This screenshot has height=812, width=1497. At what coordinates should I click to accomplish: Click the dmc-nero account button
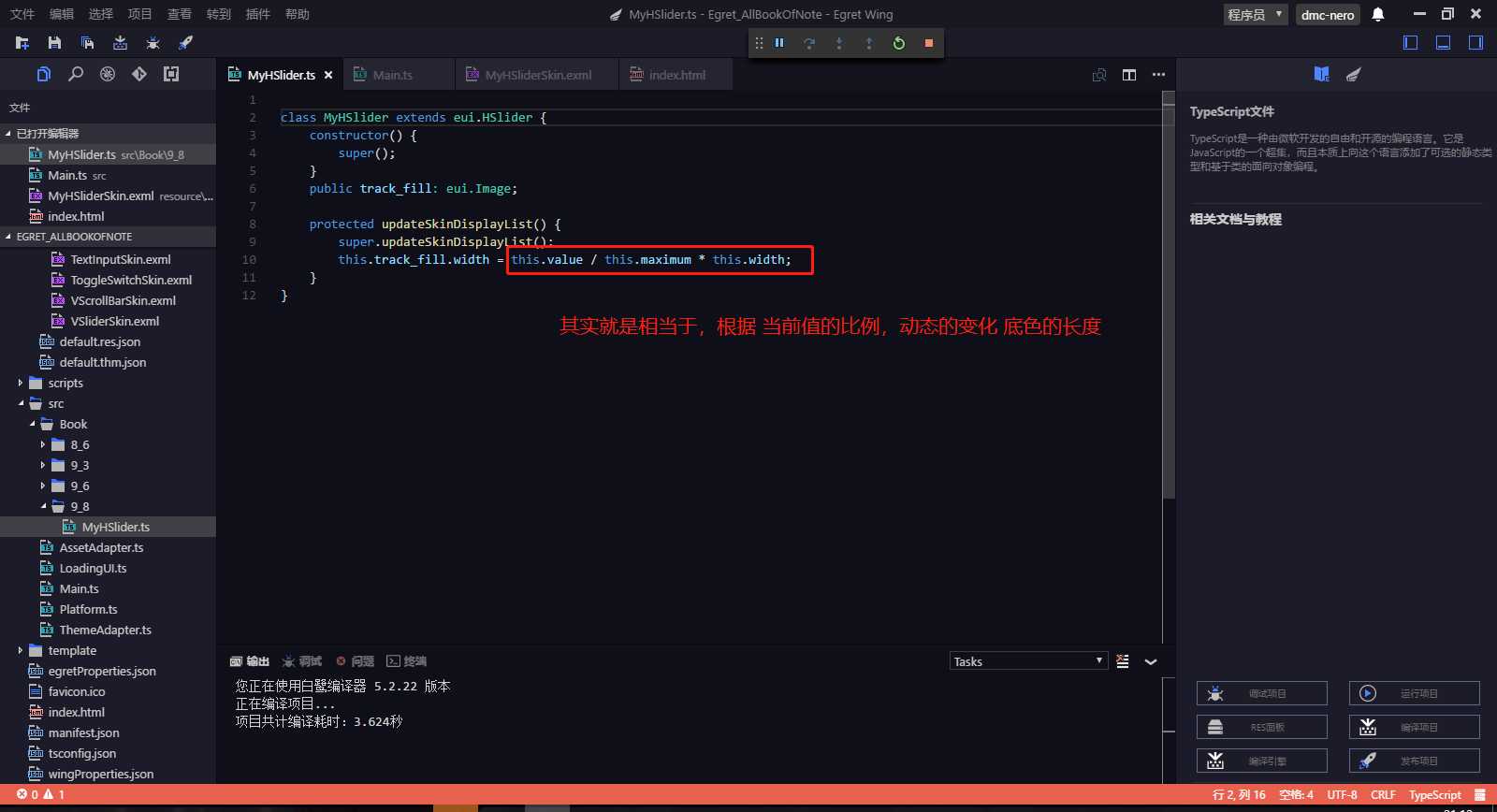point(1328,14)
